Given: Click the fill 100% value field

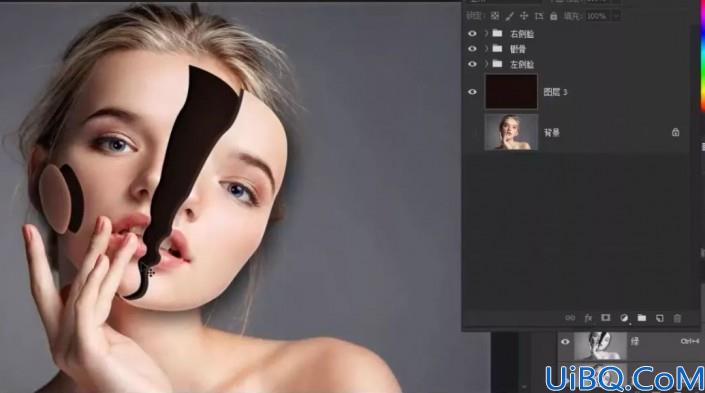Looking at the screenshot, I should point(597,16).
